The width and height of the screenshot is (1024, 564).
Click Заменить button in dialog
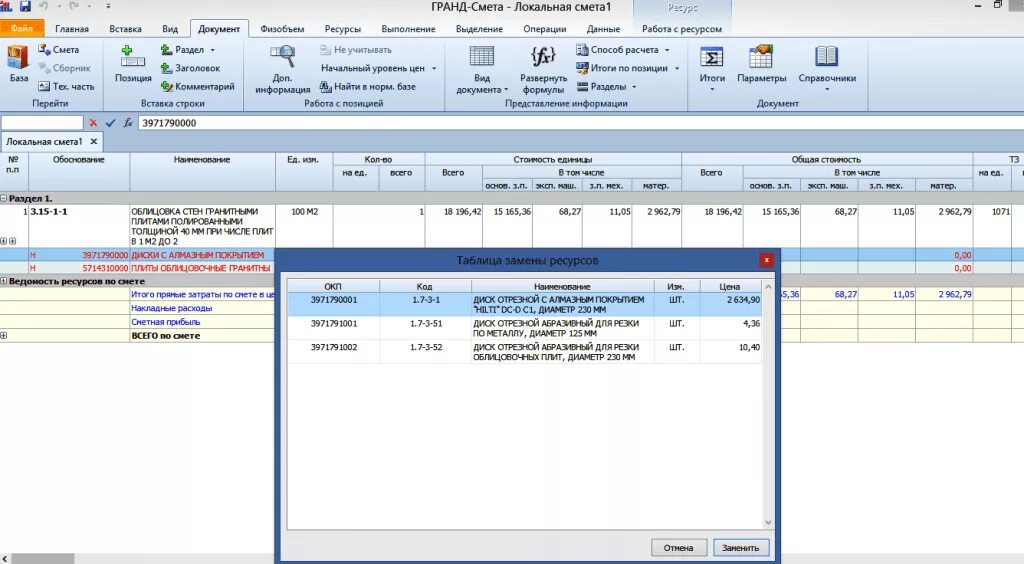[x=741, y=548]
